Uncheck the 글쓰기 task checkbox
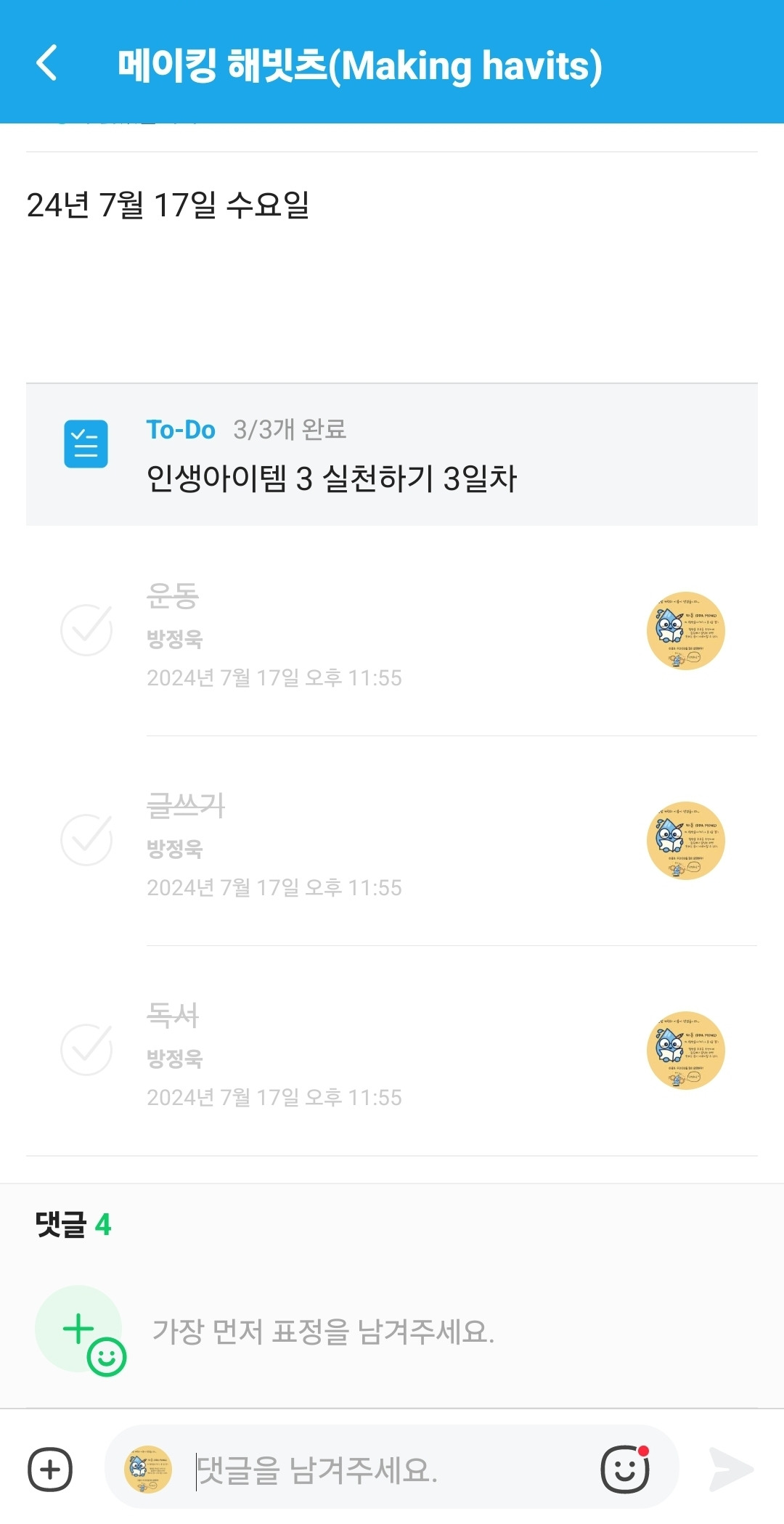This screenshot has width=784, height=1524. (86, 840)
